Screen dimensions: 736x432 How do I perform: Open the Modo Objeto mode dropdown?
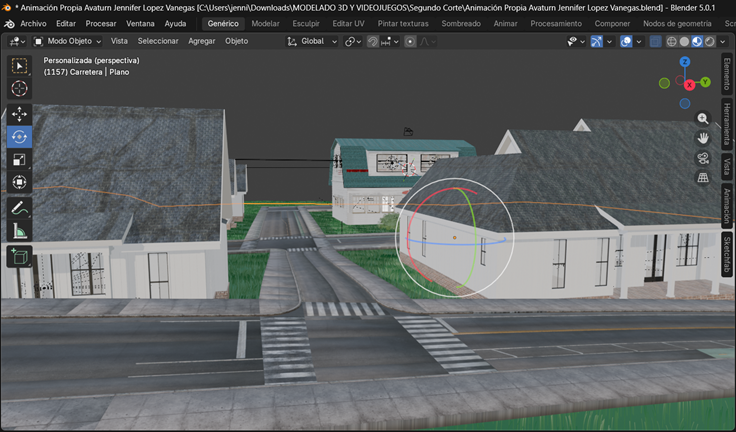coord(68,41)
